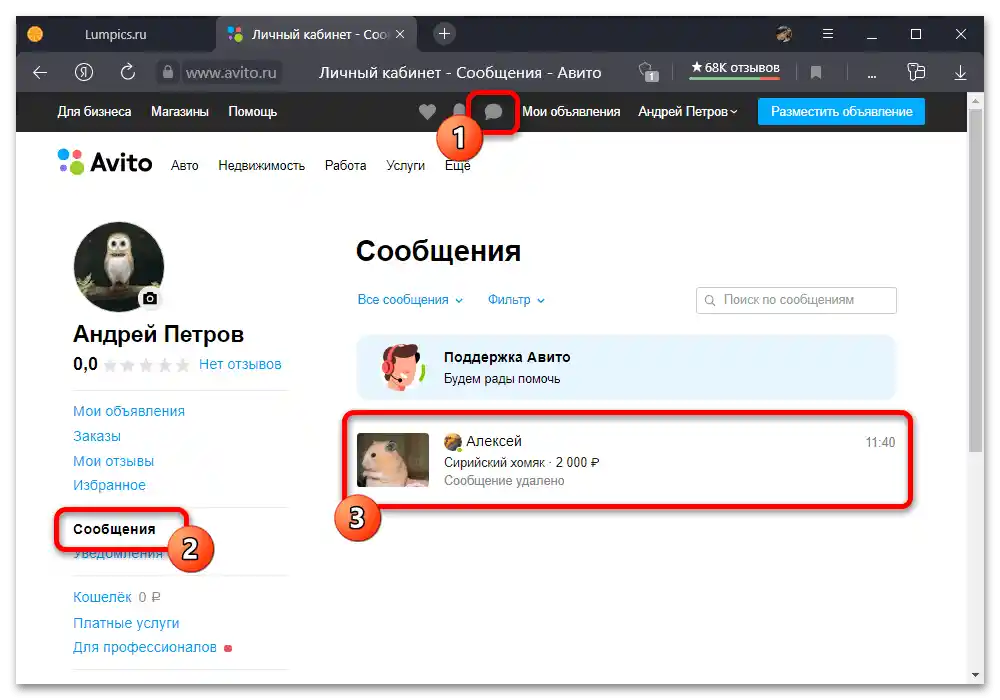Viewport: 1000px width, 700px height.
Task: Go to Мои объявления in the top bar
Action: pos(571,112)
